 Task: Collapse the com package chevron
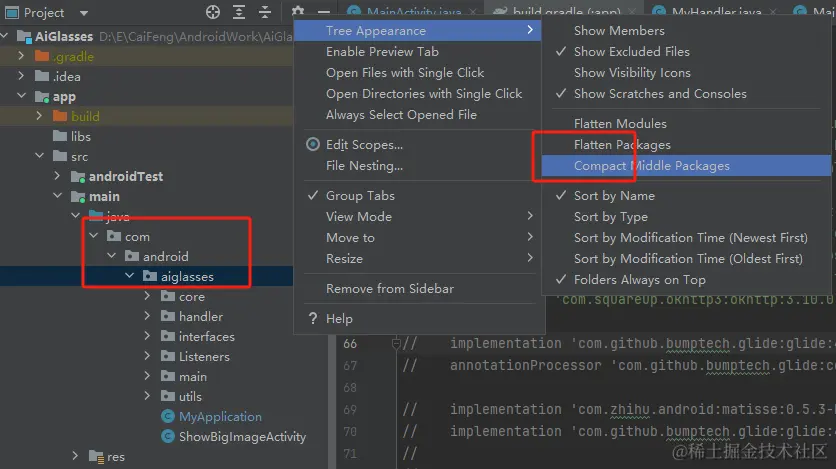93,236
